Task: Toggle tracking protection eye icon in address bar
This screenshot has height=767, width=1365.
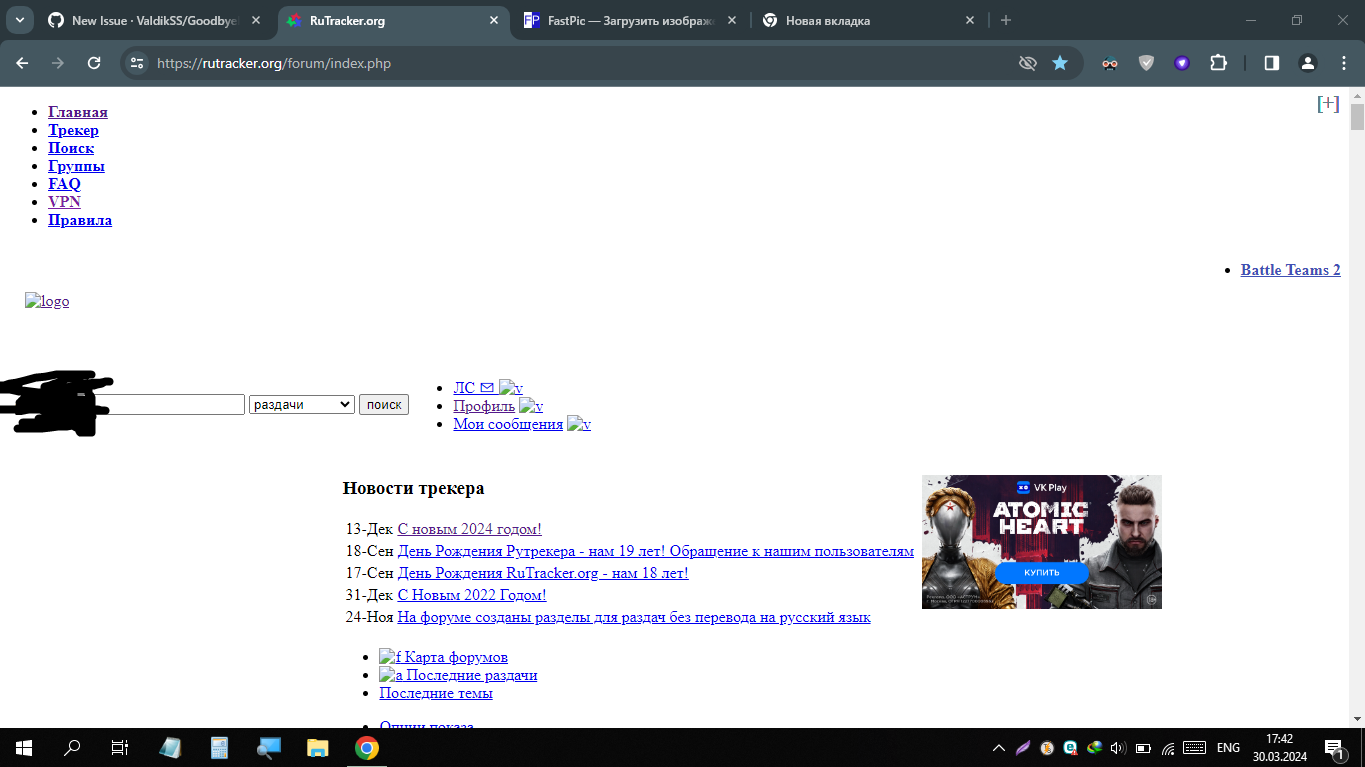Action: [1027, 62]
